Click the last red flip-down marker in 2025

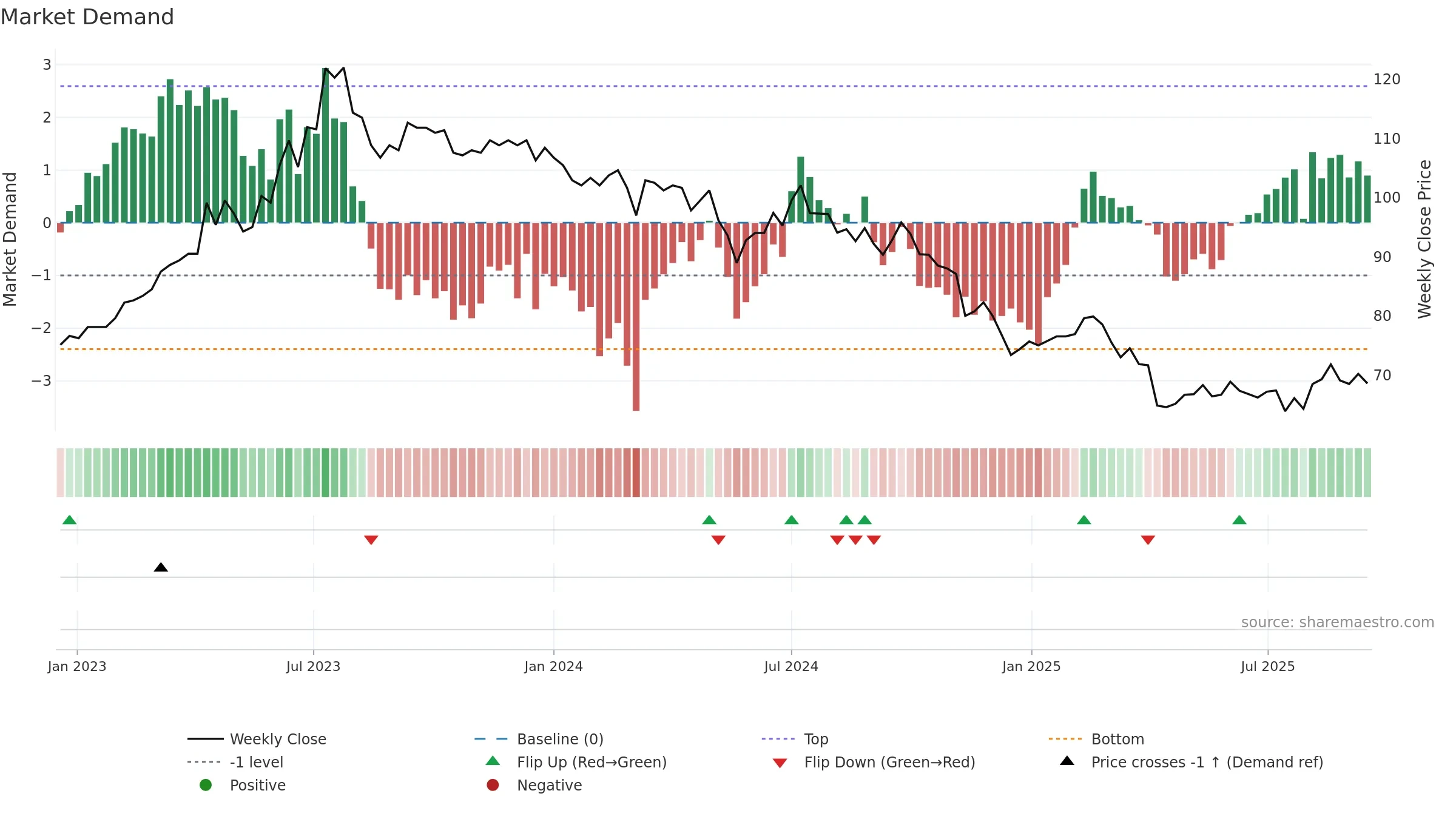click(x=1148, y=539)
